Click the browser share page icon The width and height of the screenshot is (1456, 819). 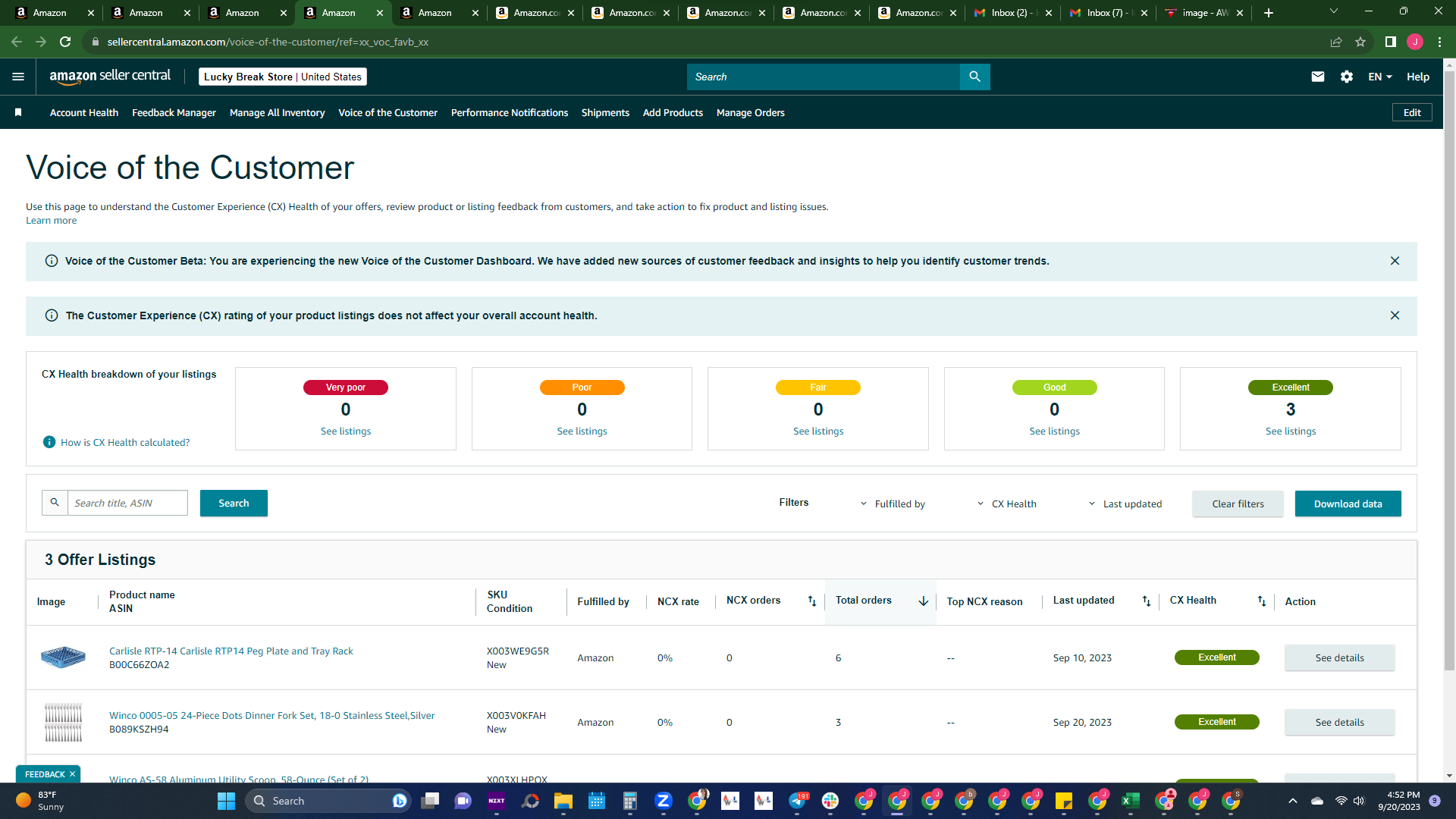1336,42
